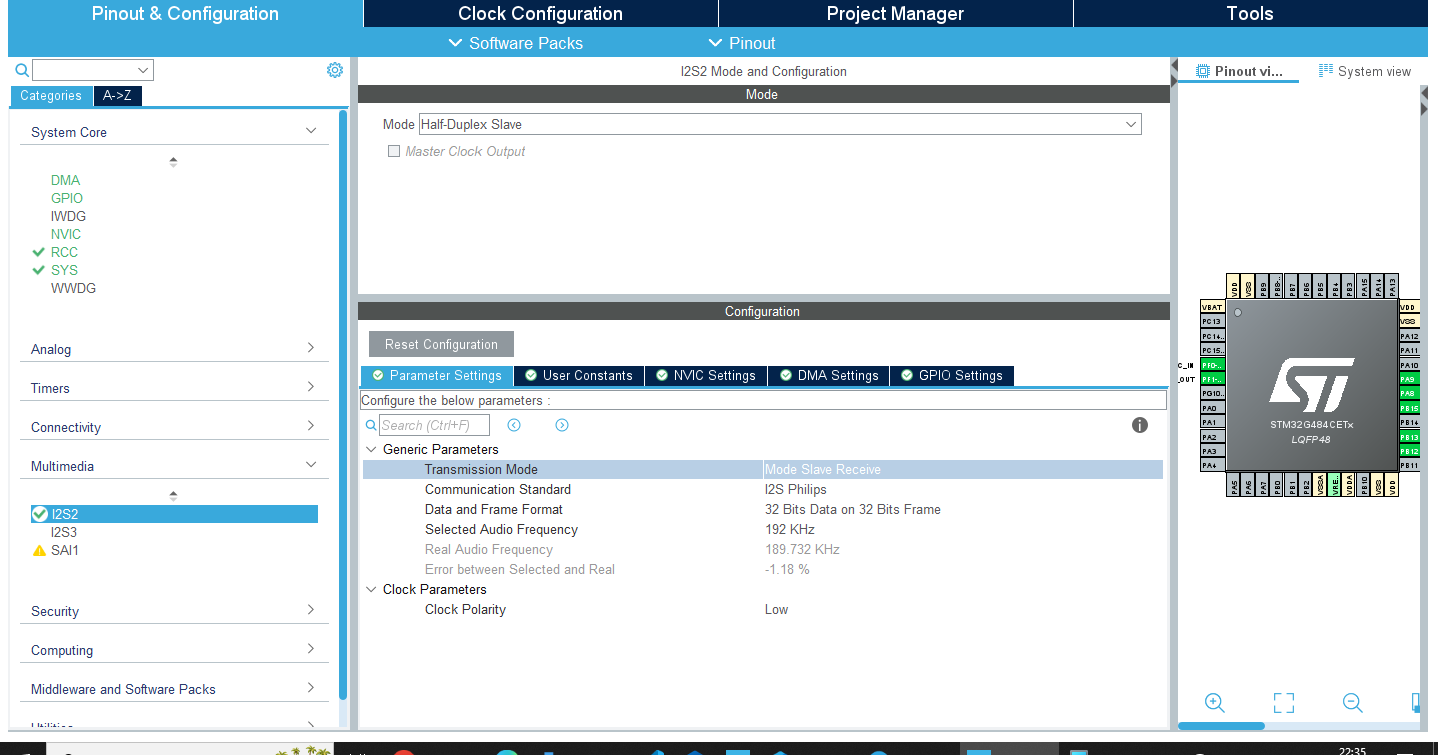Click the Reset Configuration button
This screenshot has width=1438, height=755.
pos(441,344)
